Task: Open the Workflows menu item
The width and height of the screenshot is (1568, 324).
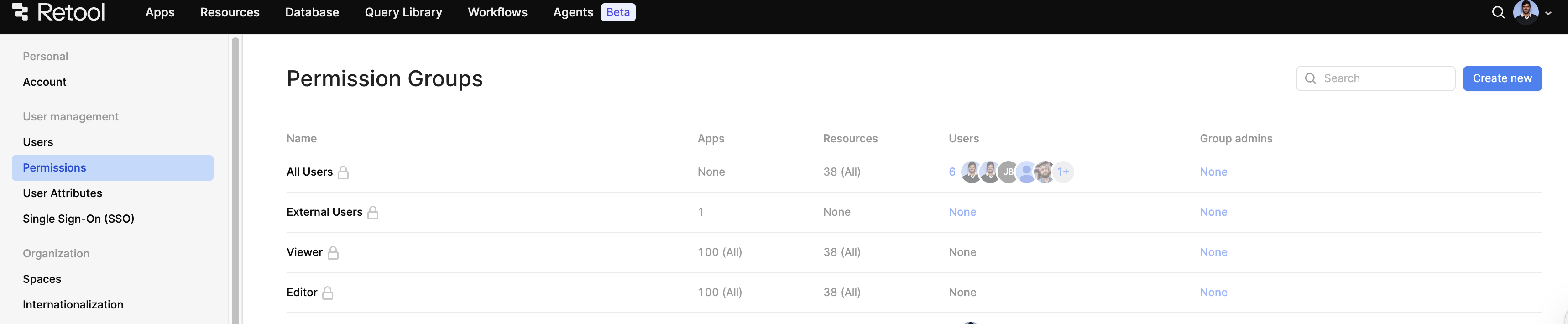Action: pos(497,12)
